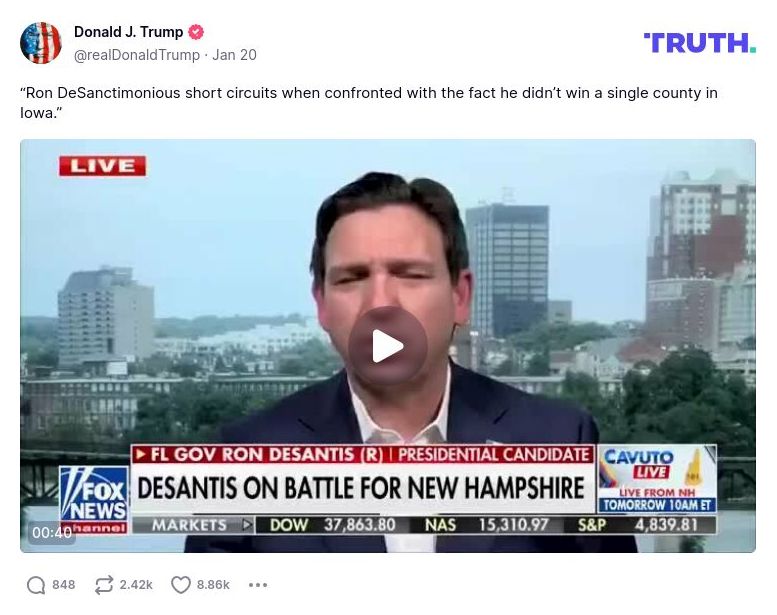Open the flag-themed profile avatar

coord(41,43)
